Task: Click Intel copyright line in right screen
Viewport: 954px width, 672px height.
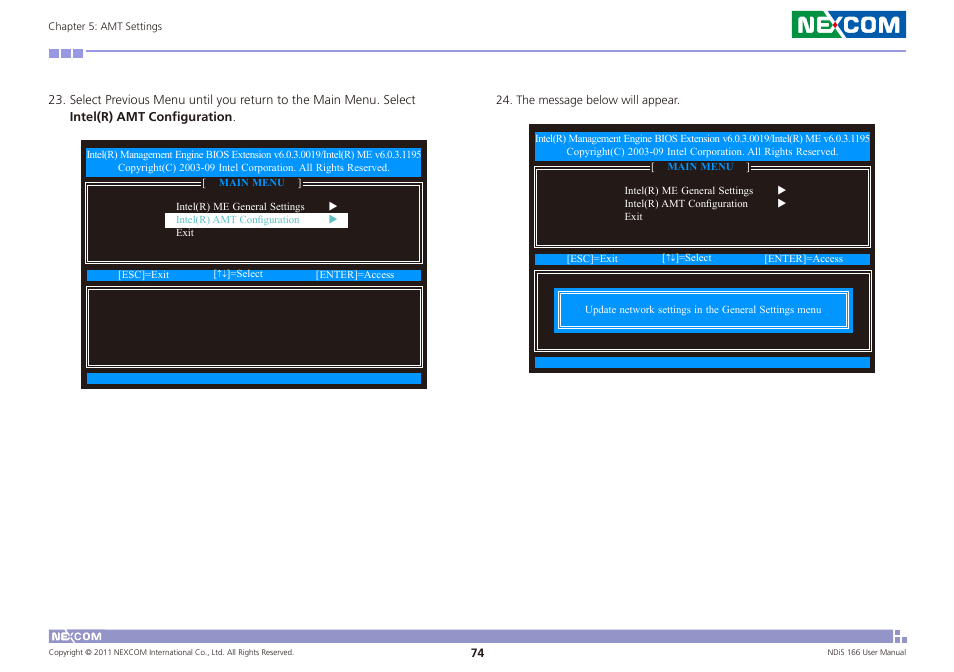Action: (702, 152)
